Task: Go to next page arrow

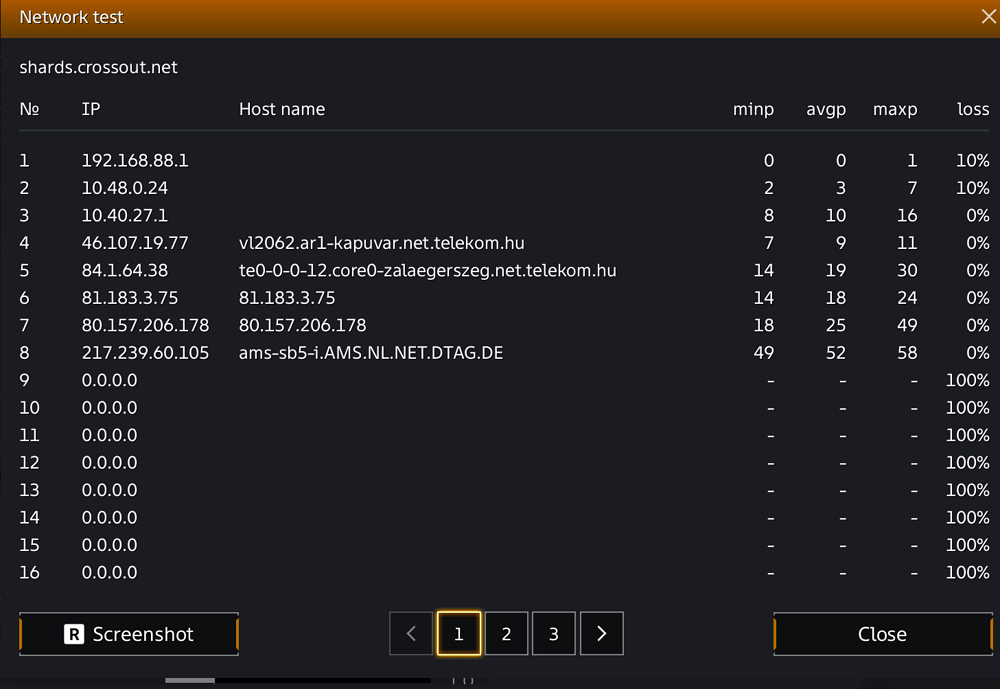Action: tap(601, 633)
